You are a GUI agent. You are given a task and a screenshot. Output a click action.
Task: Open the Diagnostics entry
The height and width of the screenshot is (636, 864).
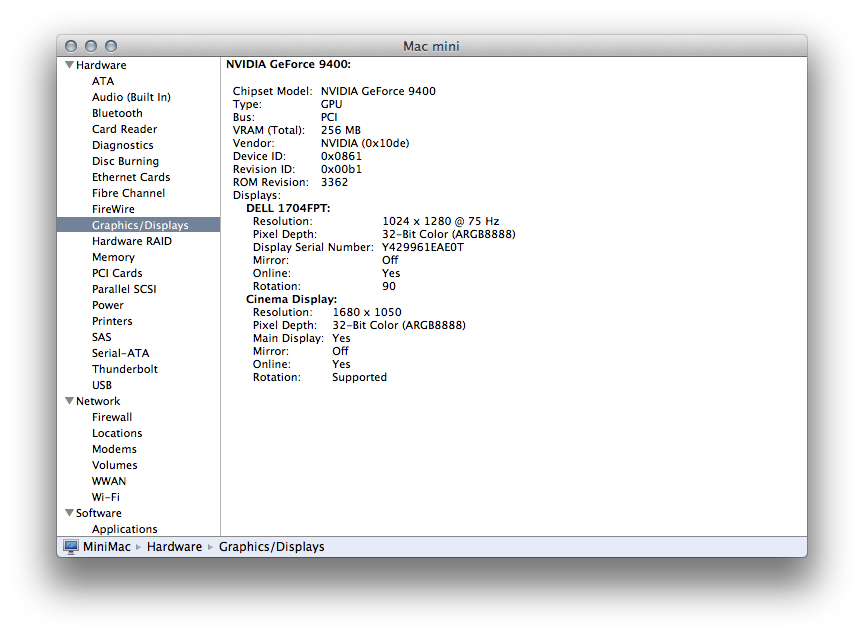click(123, 145)
